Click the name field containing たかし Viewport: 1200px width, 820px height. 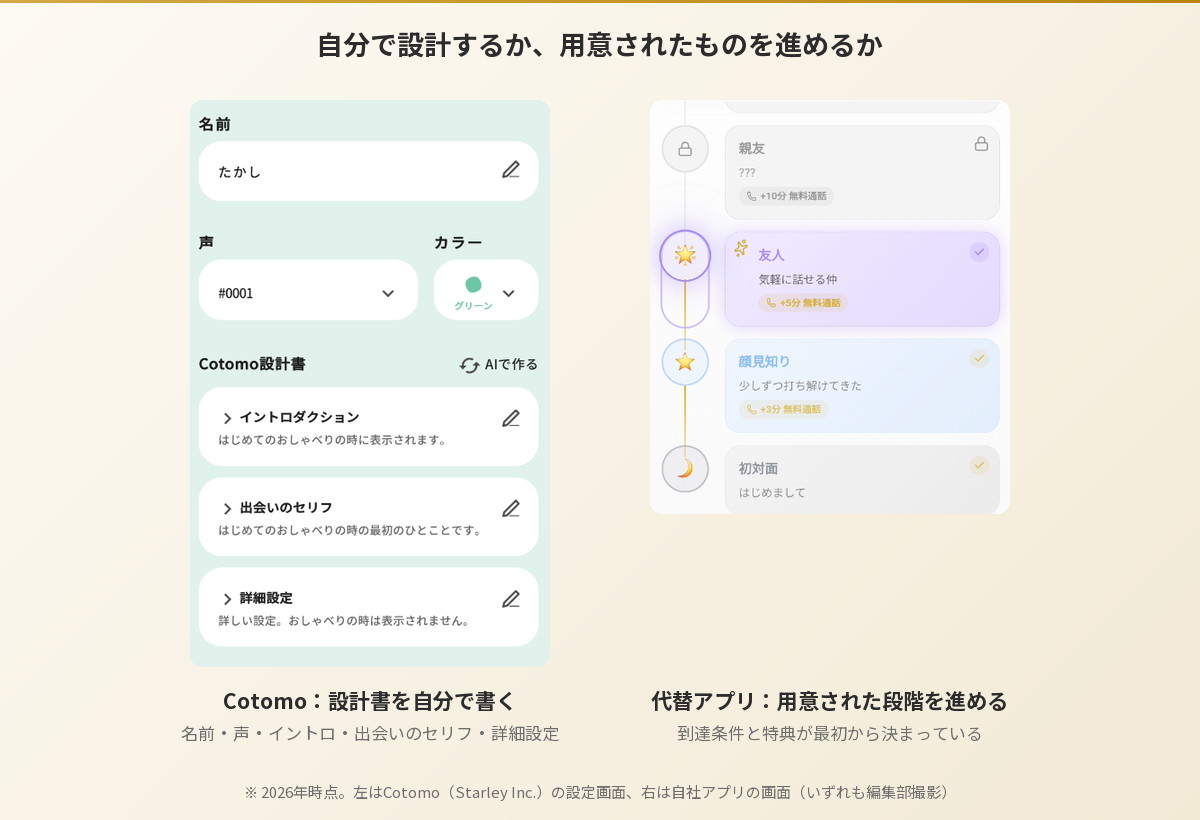[x=368, y=171]
